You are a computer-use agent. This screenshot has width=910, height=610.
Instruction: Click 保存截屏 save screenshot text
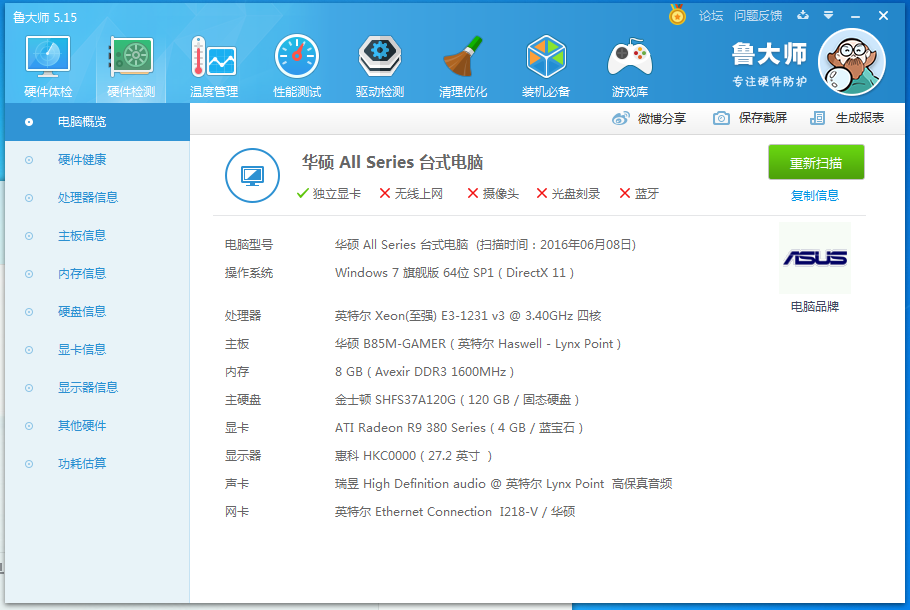click(763, 118)
